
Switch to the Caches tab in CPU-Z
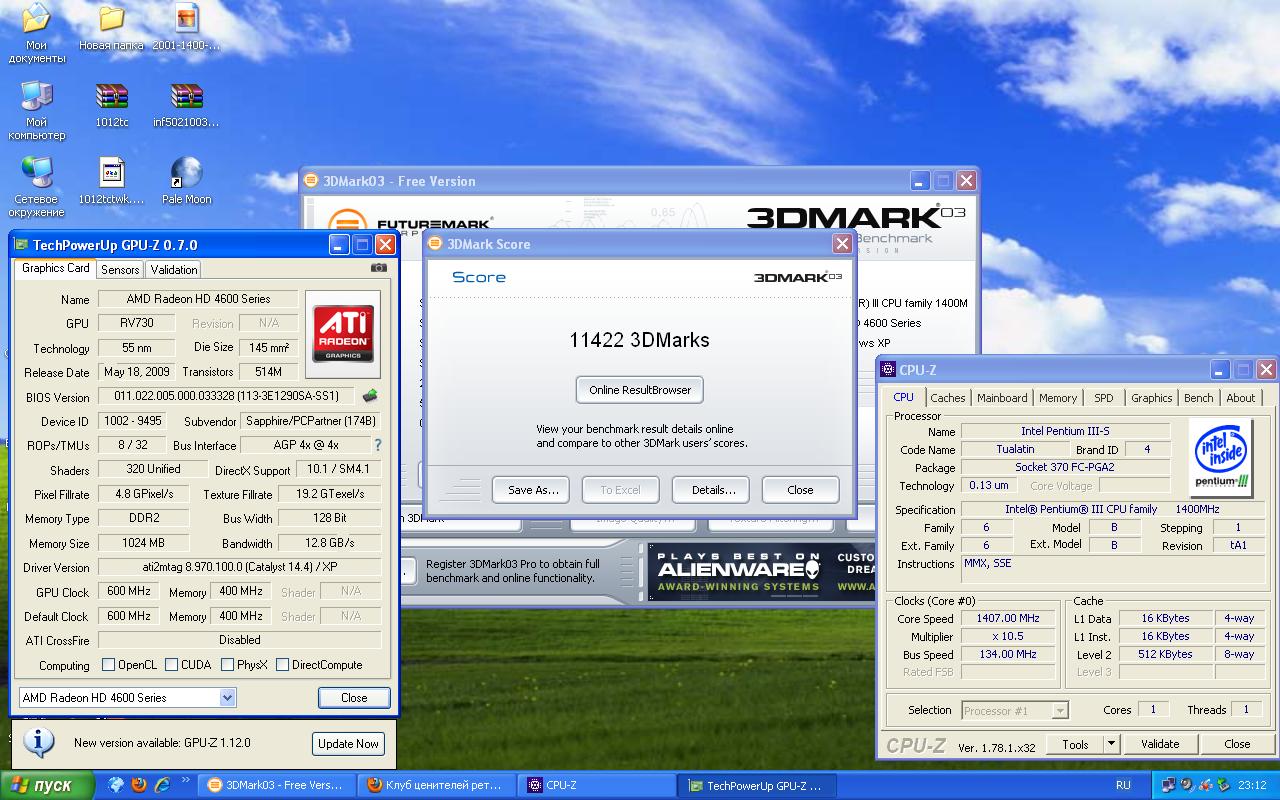point(948,398)
